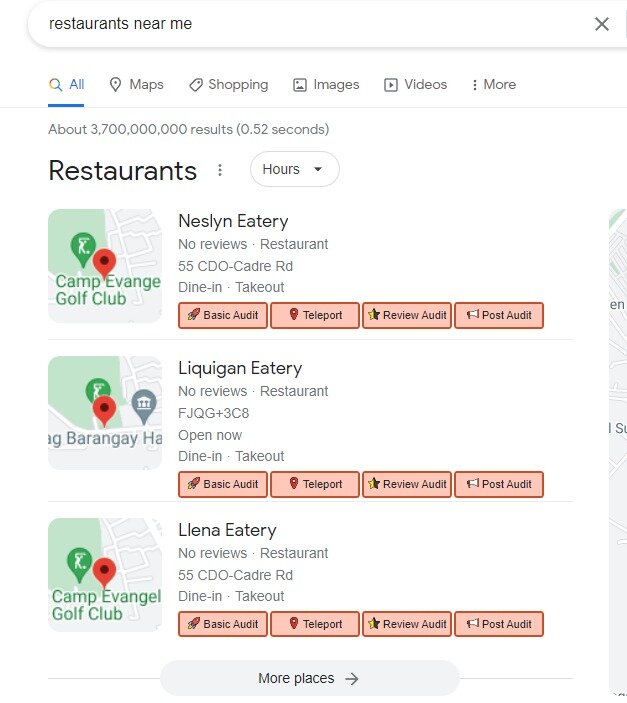
Task: Teleport to Liquigan Eatery location
Action: pos(315,484)
